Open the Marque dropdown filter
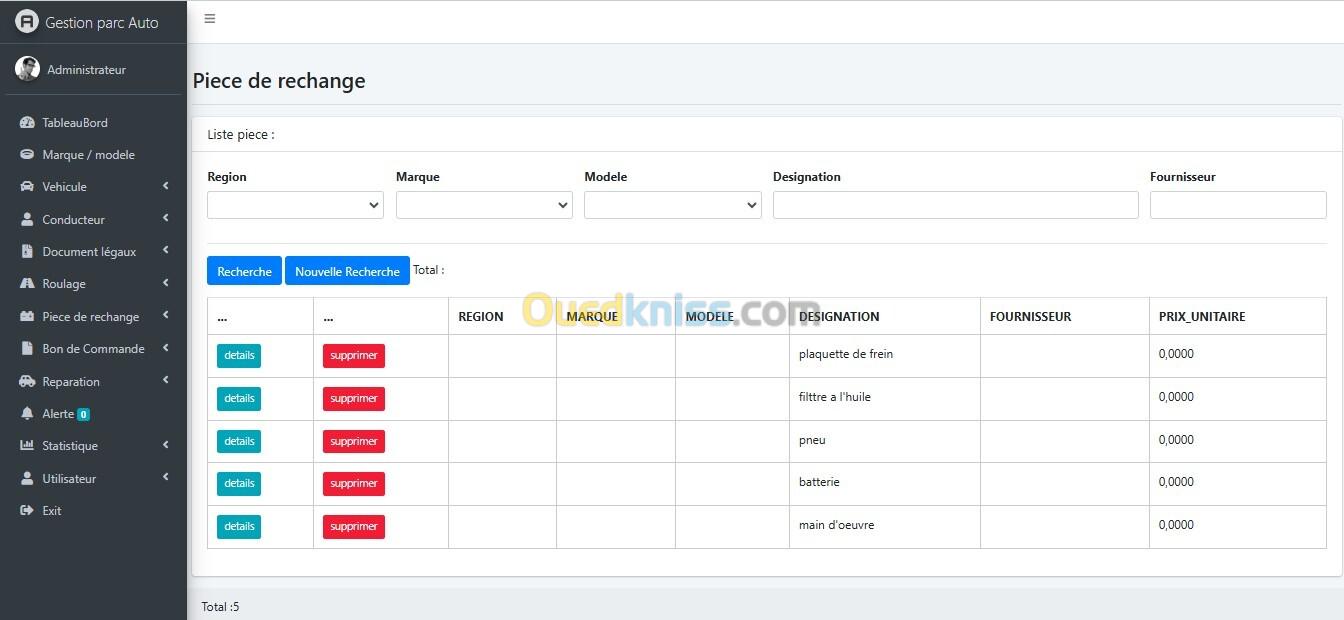The width and height of the screenshot is (1344, 620). [484, 205]
